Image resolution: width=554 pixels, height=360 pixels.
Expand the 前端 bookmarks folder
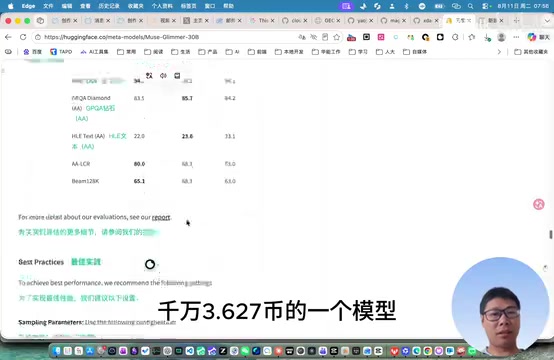point(257,52)
